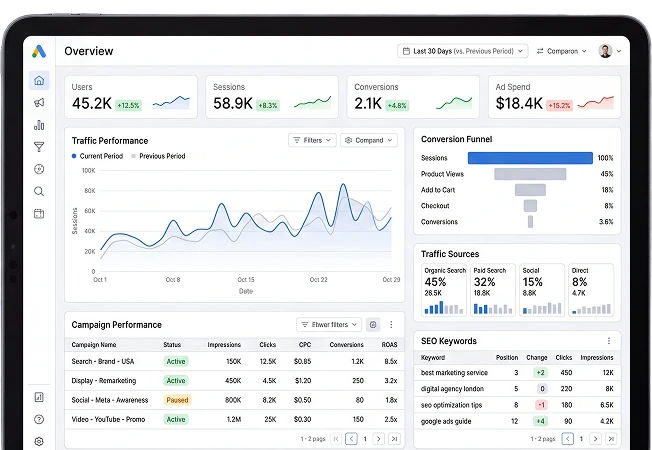Open the Filters dropdown in Traffic Performance
Image resolution: width=652 pixels, height=450 pixels.
point(312,140)
